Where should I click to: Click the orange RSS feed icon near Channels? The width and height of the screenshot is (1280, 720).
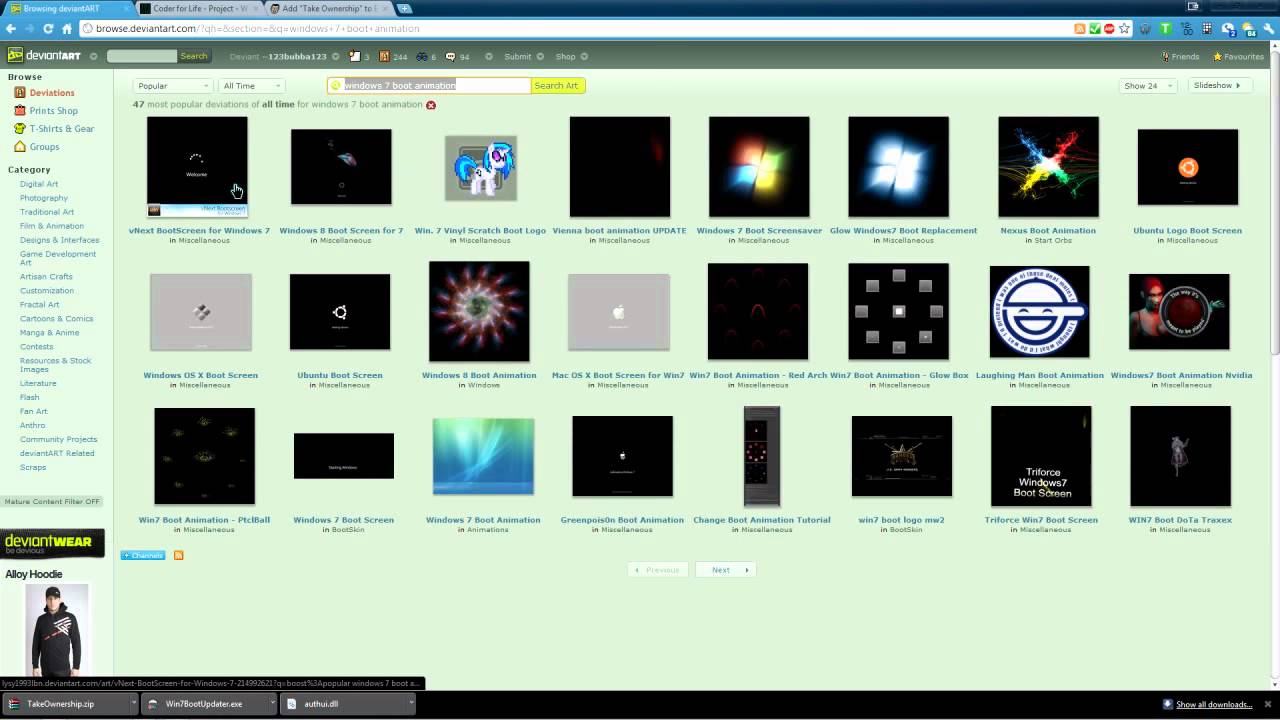178,555
